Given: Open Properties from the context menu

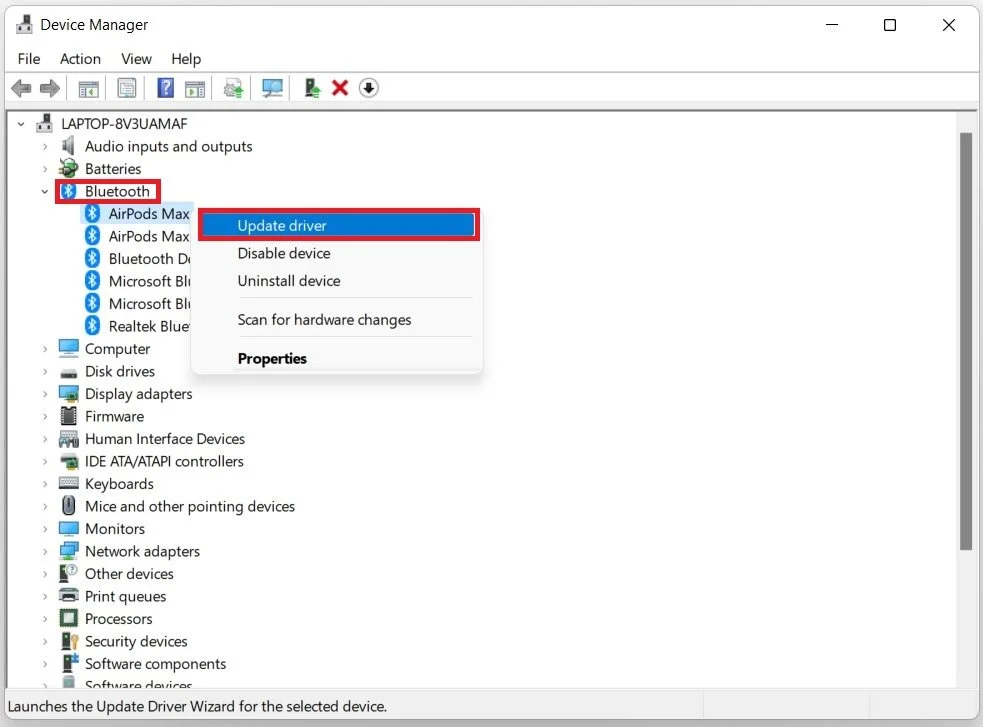Looking at the screenshot, I should [339, 358].
